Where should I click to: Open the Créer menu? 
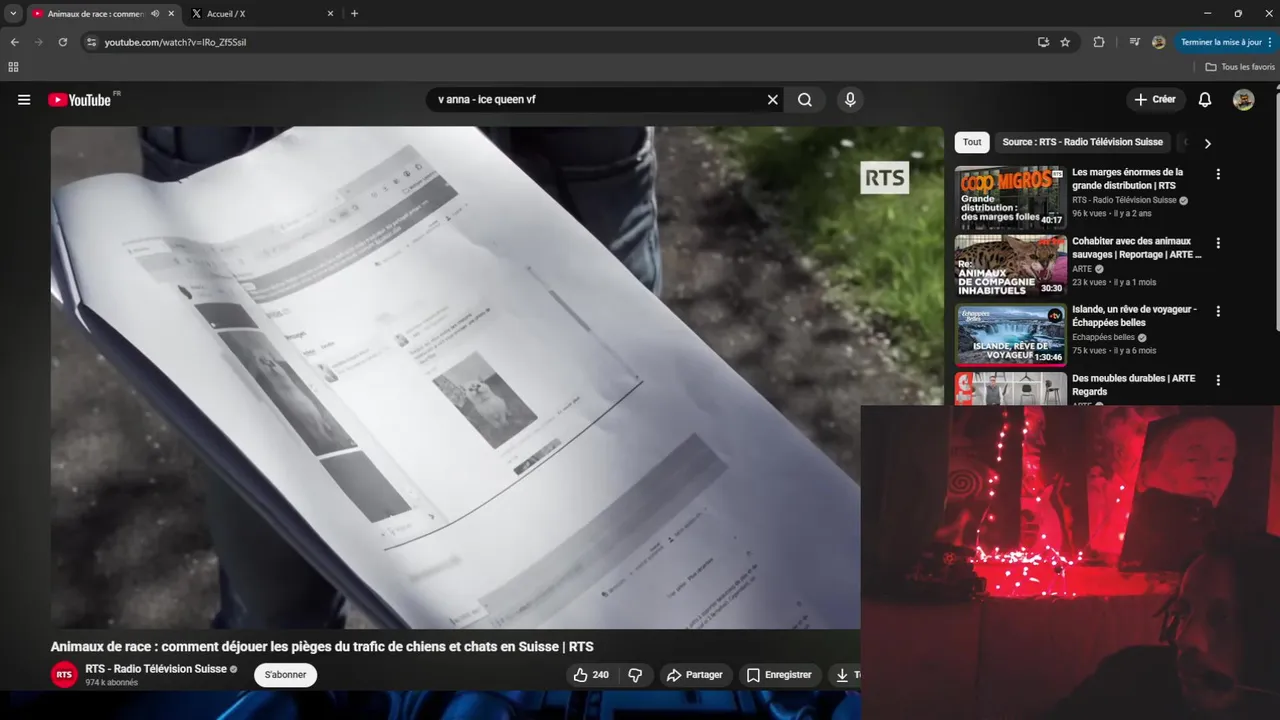(1155, 100)
